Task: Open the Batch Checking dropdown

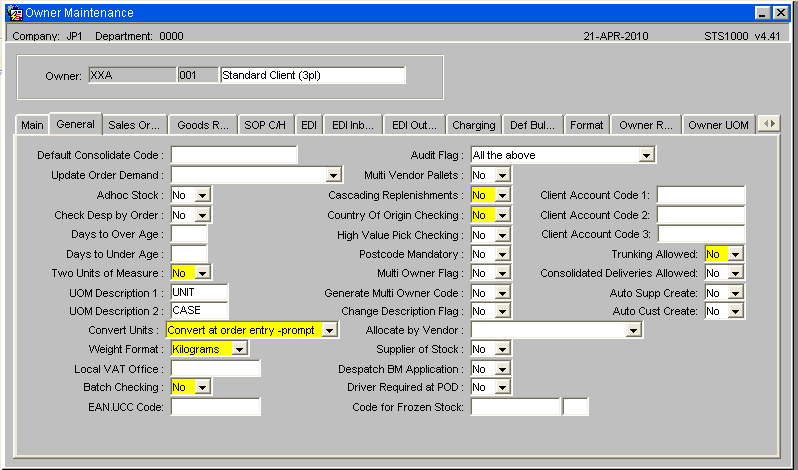Action: click(x=203, y=388)
